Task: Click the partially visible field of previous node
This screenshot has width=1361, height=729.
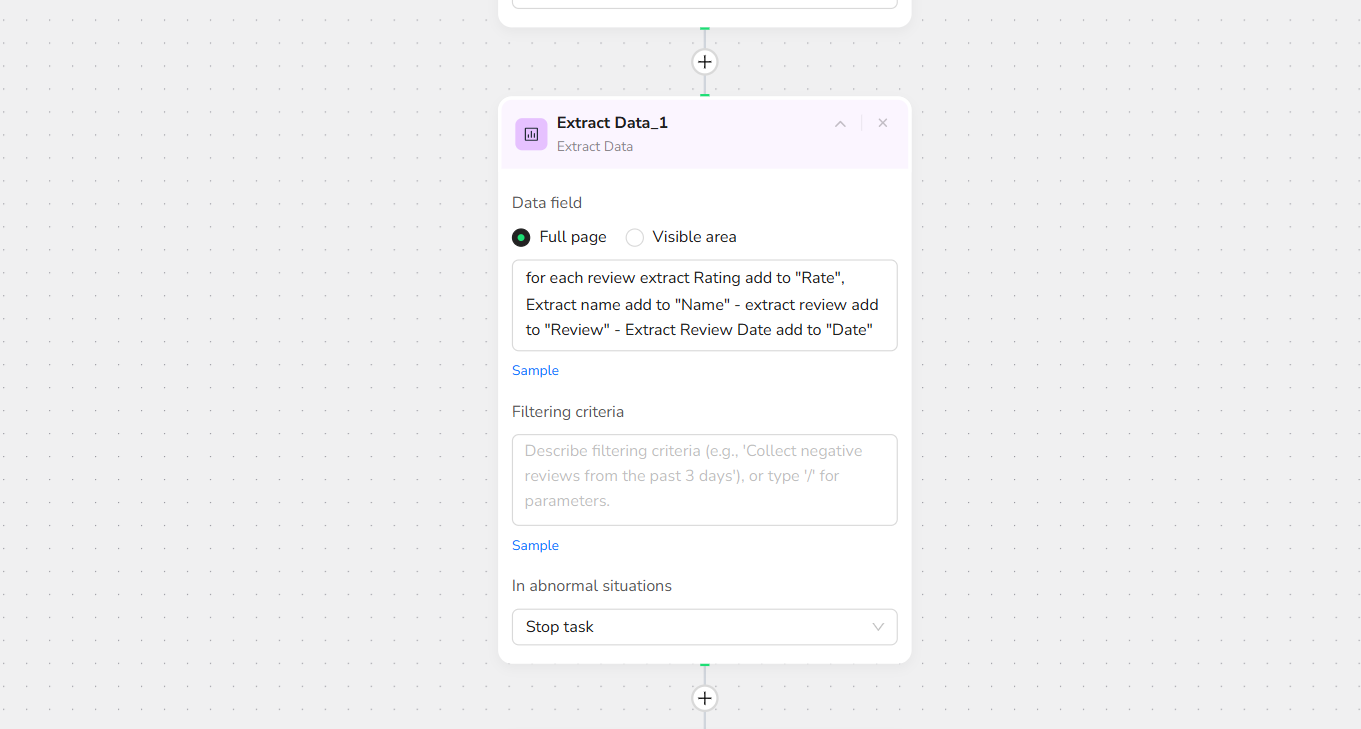Action: pyautogui.click(x=704, y=4)
